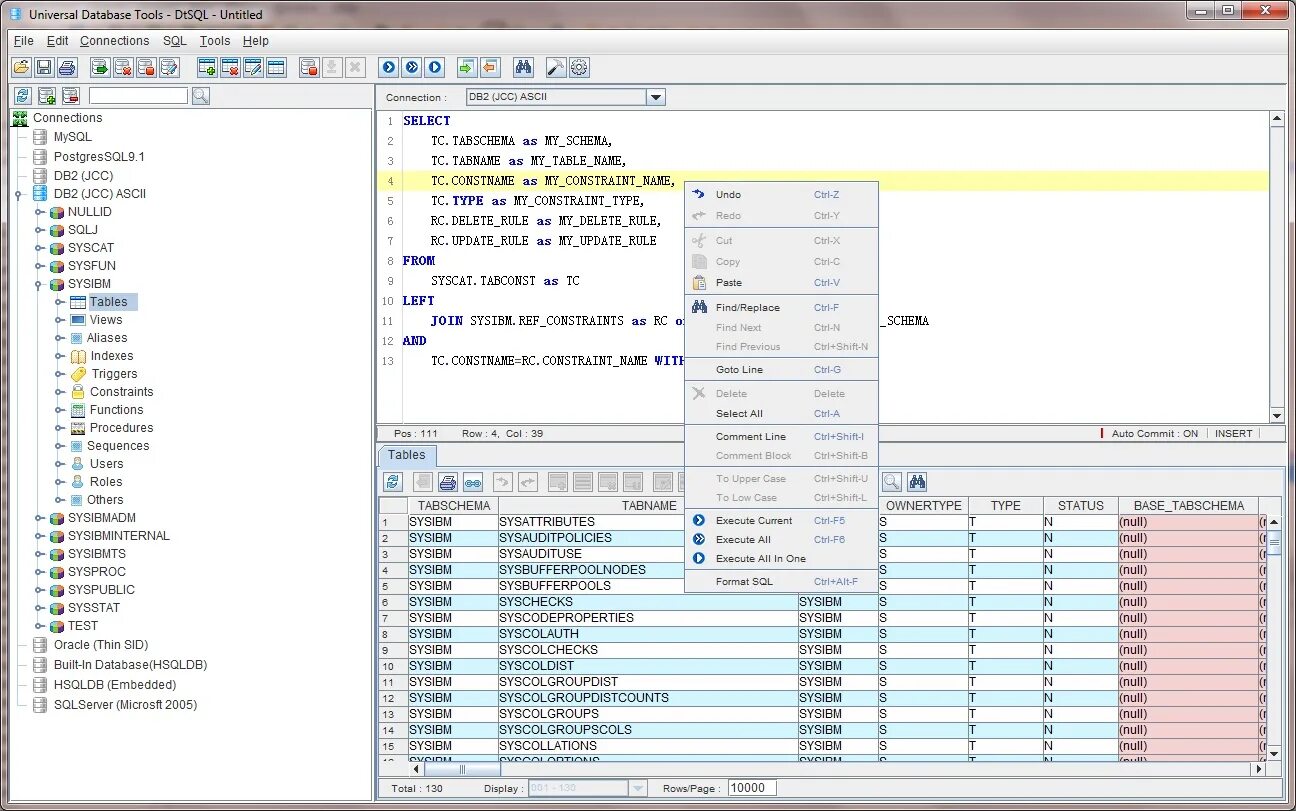Click the magnifier search icon beside connection filter
The image size is (1296, 811).
click(x=200, y=96)
